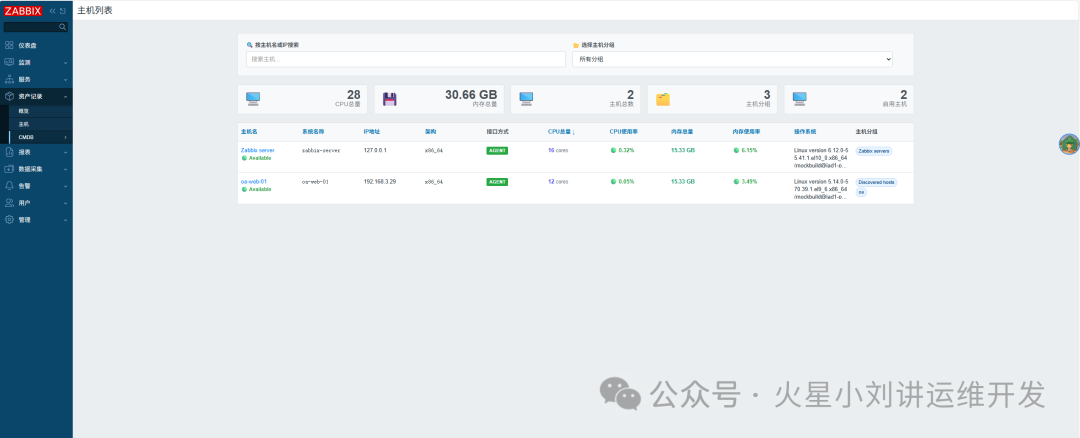Select CMDB submenu item
Viewport: 1080px width, 438px height.
(26, 137)
